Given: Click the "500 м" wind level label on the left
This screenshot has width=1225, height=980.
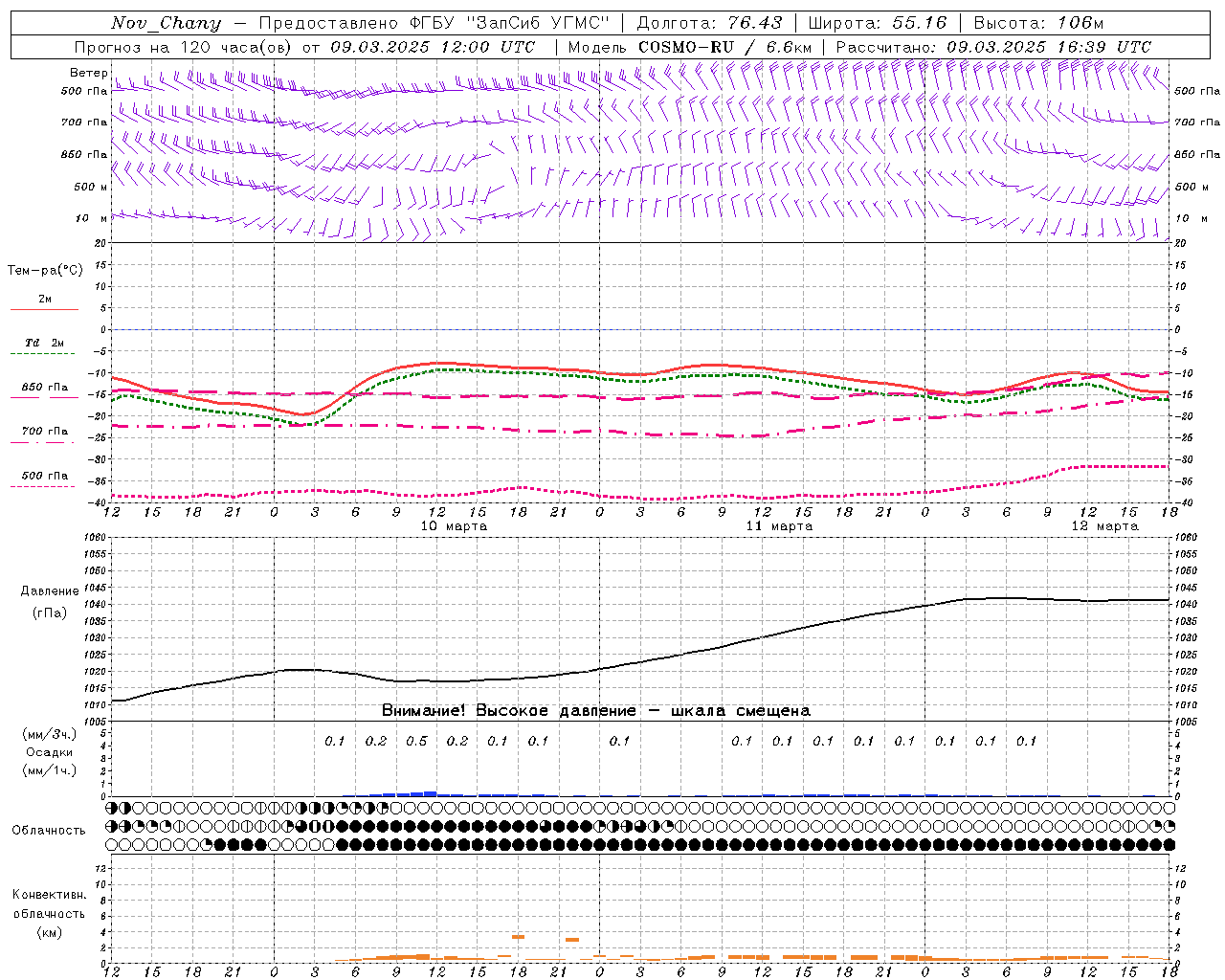Looking at the screenshot, I should (91, 187).
